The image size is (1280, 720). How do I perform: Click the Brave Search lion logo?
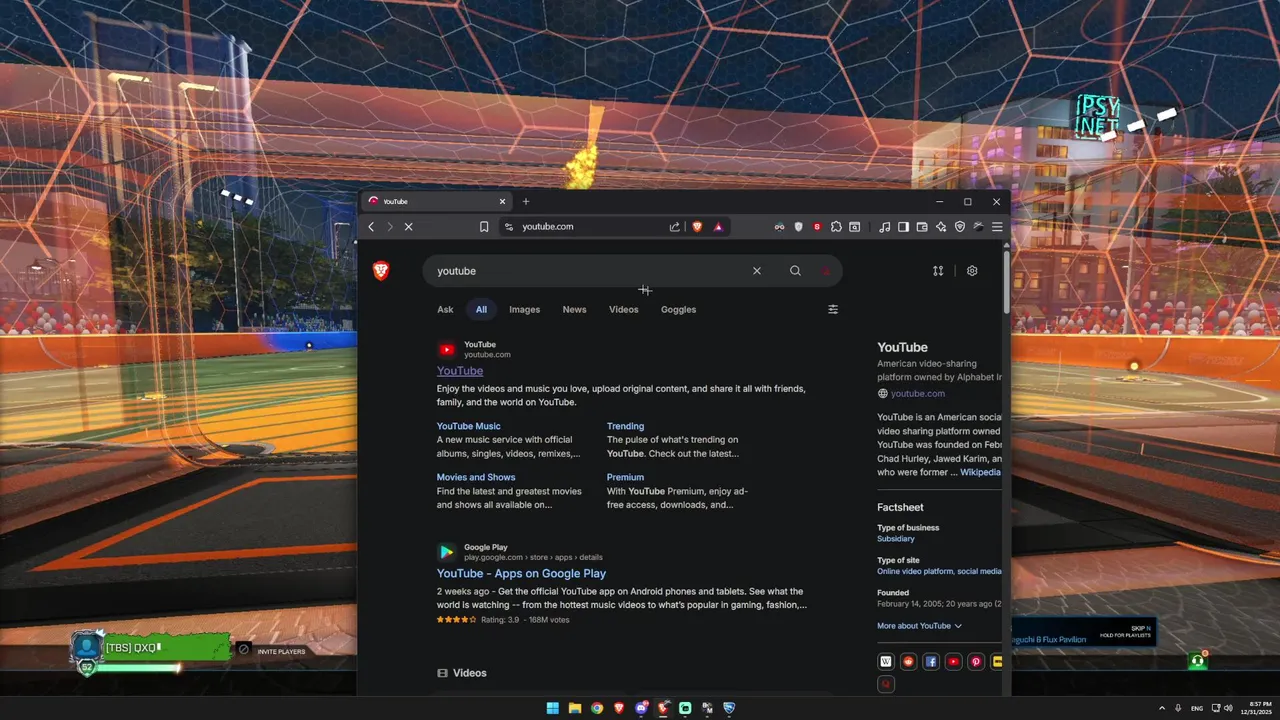point(381,270)
